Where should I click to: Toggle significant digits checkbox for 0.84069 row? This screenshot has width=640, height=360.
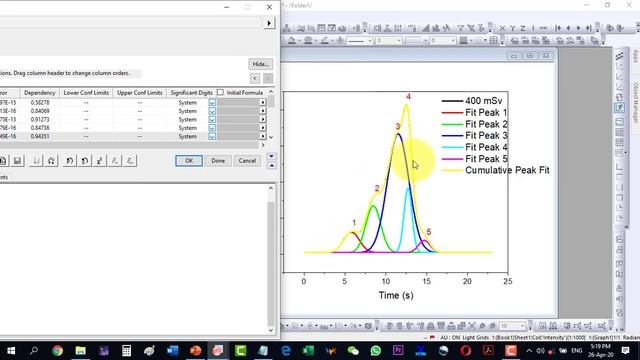(212, 111)
